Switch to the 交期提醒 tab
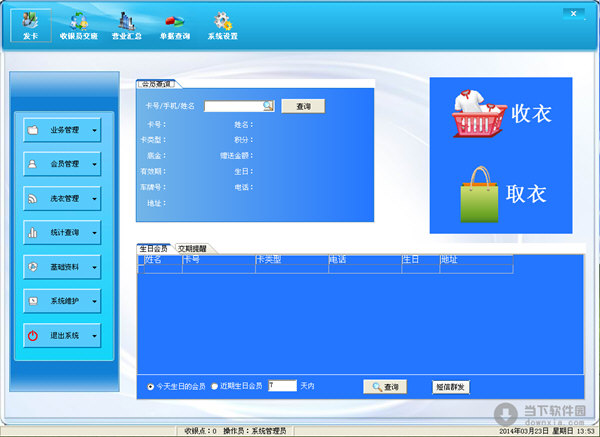600x437 pixels. coord(193,249)
